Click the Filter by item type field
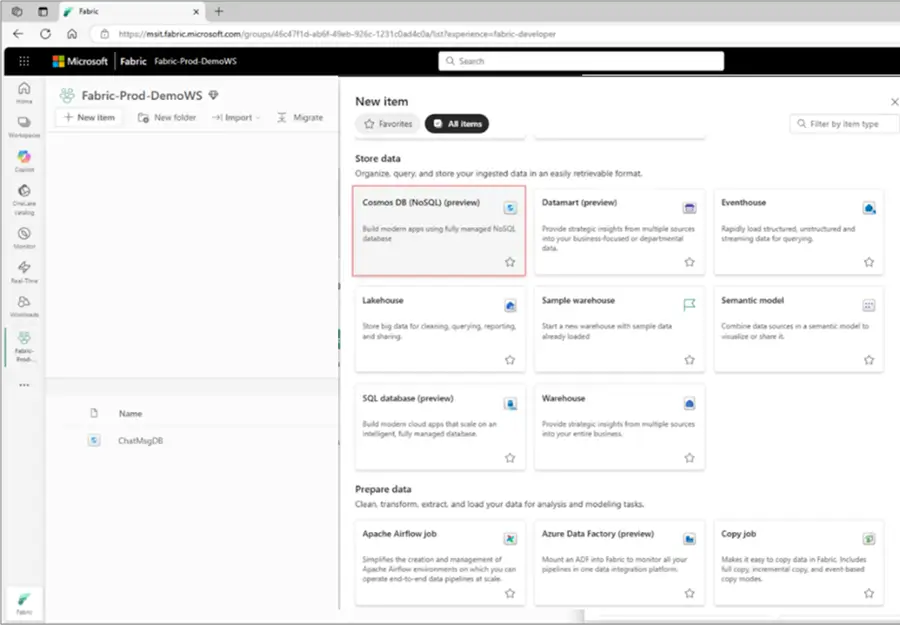This screenshot has width=900, height=625. click(x=844, y=123)
